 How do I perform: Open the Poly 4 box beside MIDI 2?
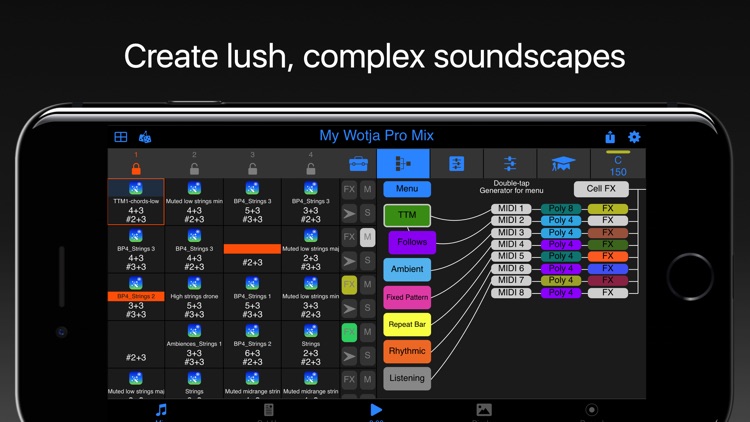click(561, 221)
